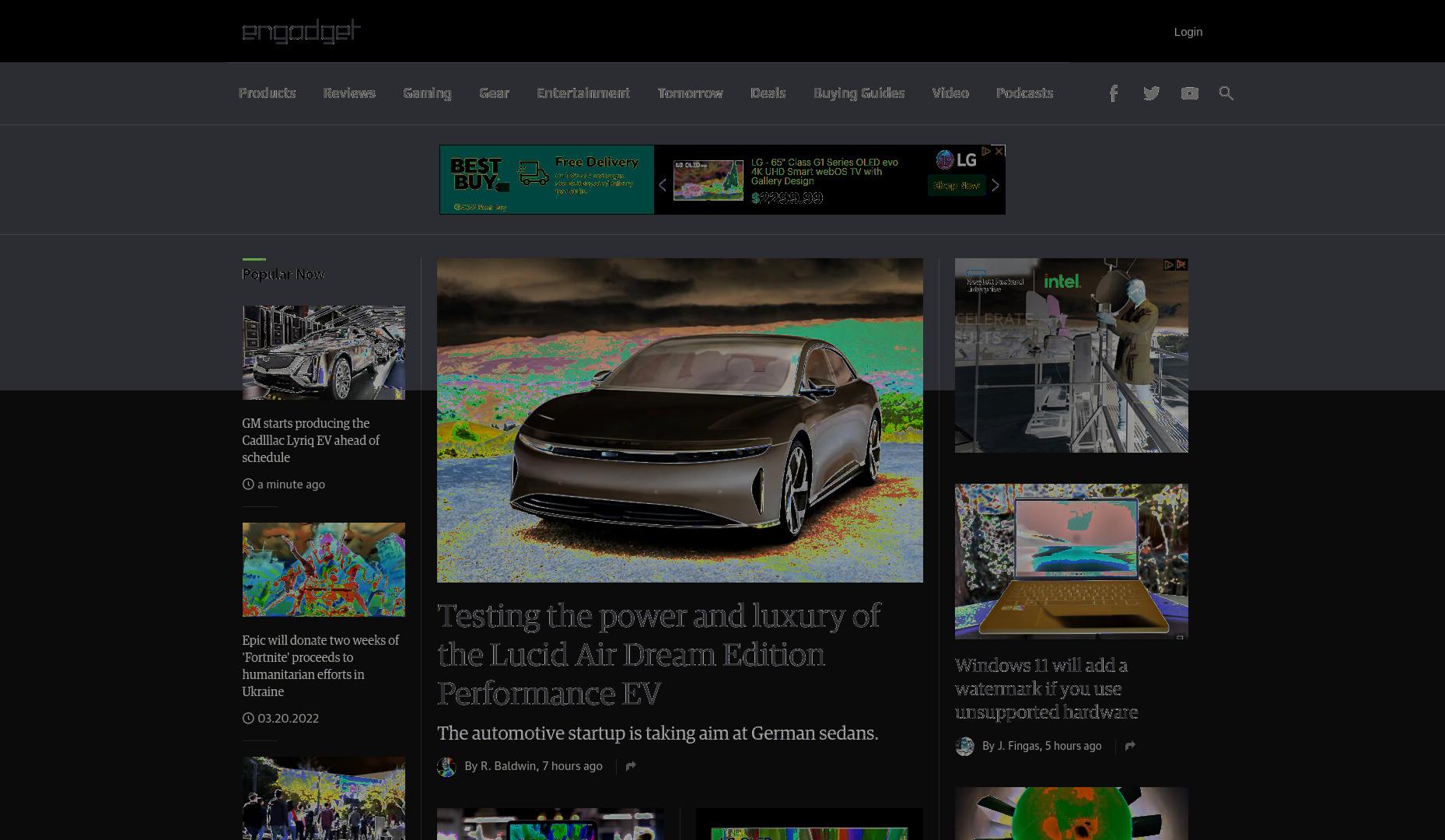The image size is (1445, 840).
Task: Open Fortnite article thumbnail image
Action: coord(324,569)
